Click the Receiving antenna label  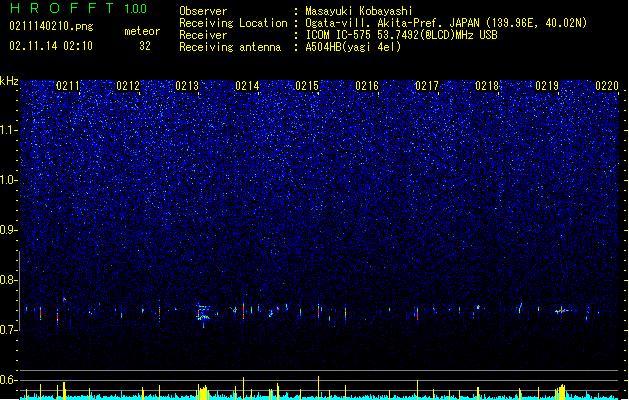(x=230, y=47)
